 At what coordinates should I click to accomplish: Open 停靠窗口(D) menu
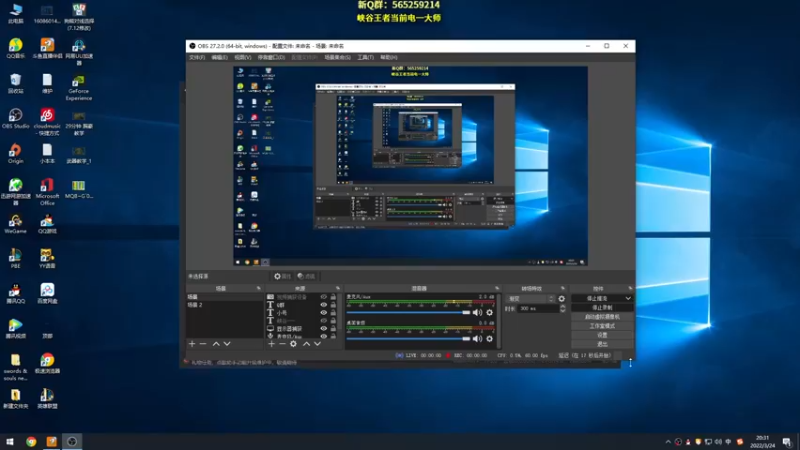[271, 57]
